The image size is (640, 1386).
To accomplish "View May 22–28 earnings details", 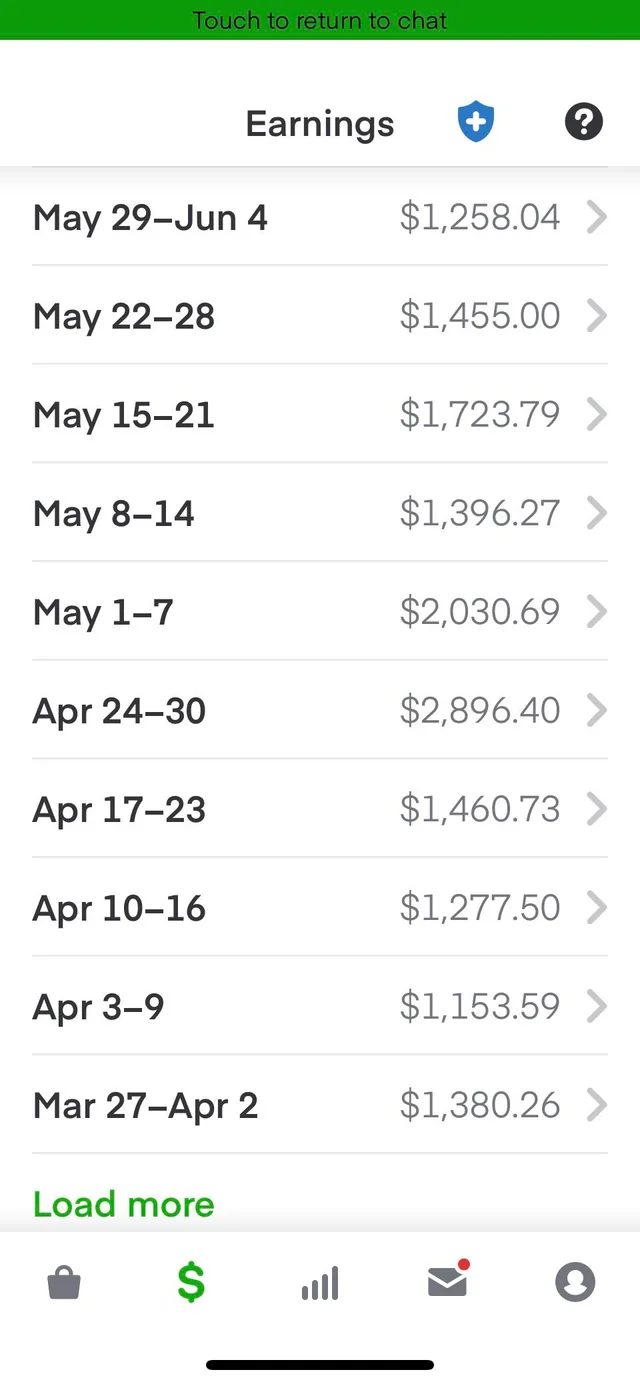I will pyautogui.click(x=320, y=316).
